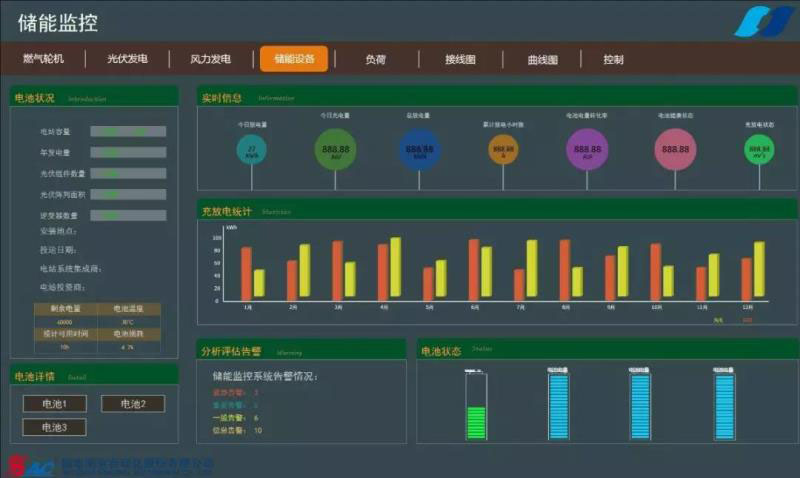Screen dimensions: 800x478
Task: Click the orange 累计放电小时数 indicator circle
Action: (x=503, y=150)
